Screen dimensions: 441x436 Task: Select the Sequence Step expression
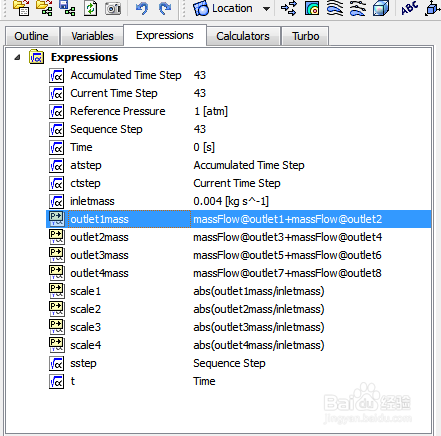tap(106, 129)
